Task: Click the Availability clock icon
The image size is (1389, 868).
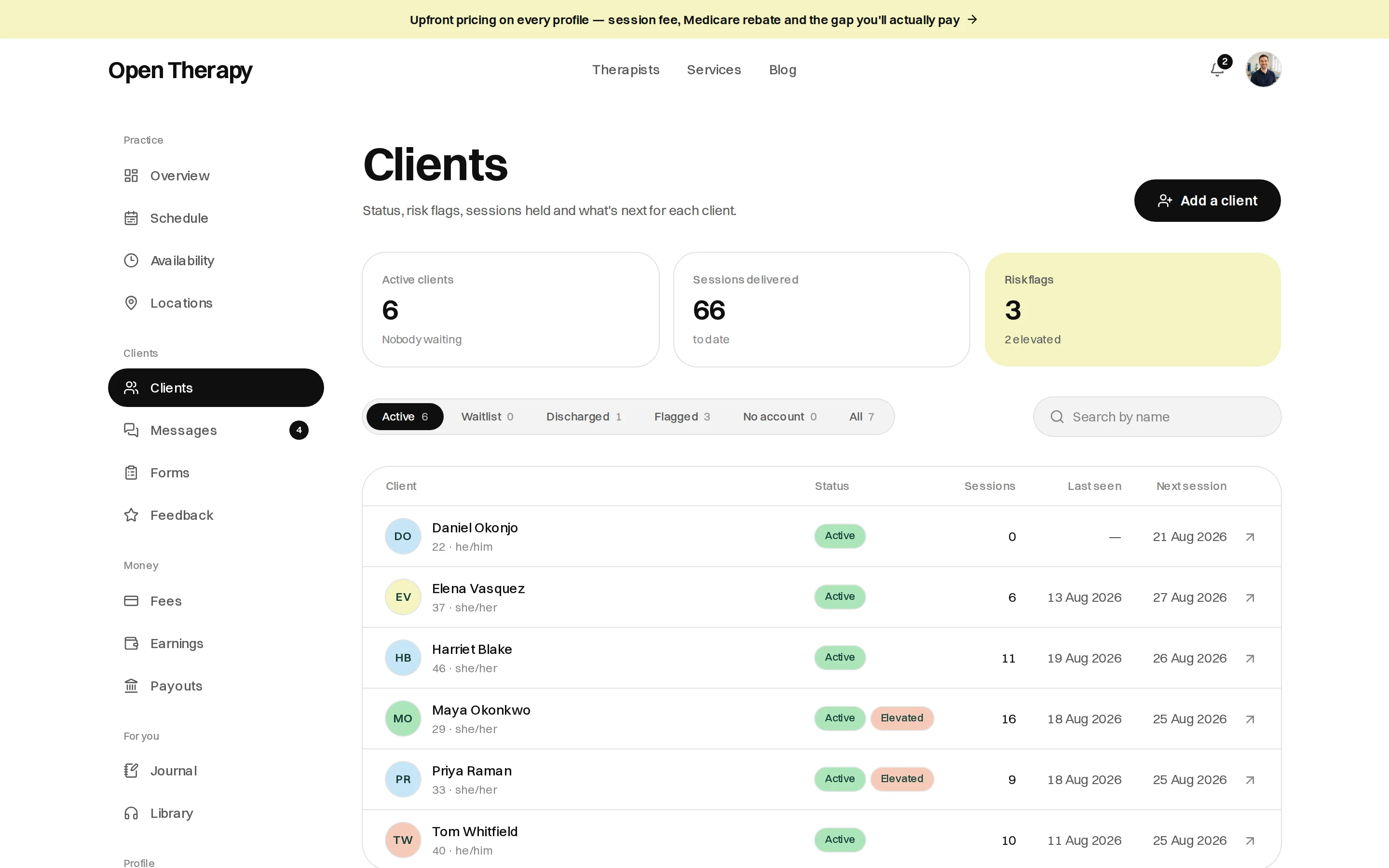Action: coord(132,260)
